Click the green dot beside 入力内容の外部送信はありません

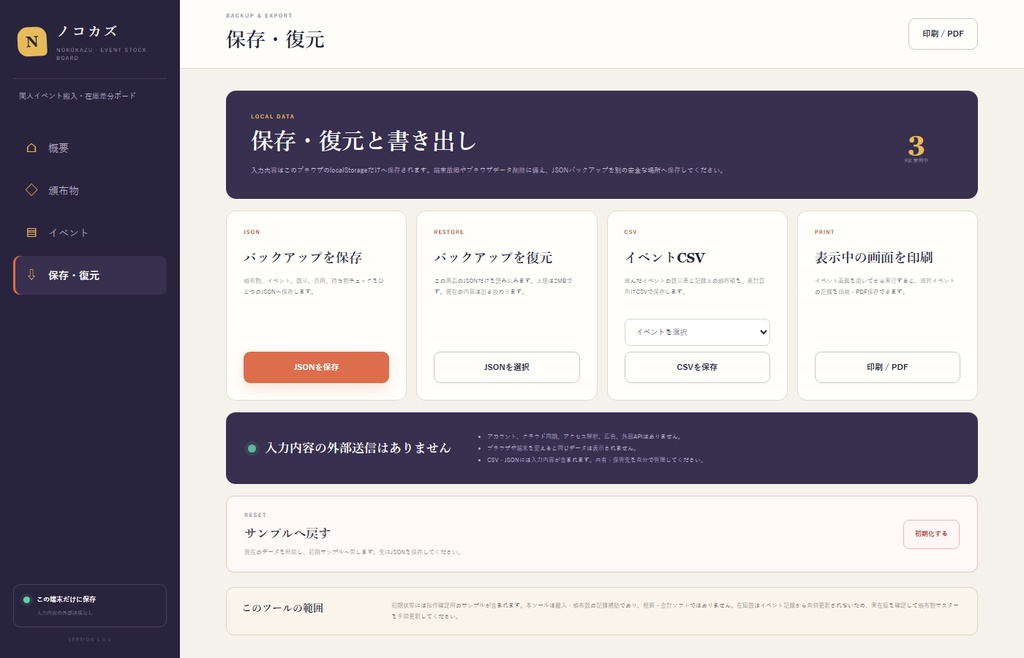pyautogui.click(x=251, y=448)
